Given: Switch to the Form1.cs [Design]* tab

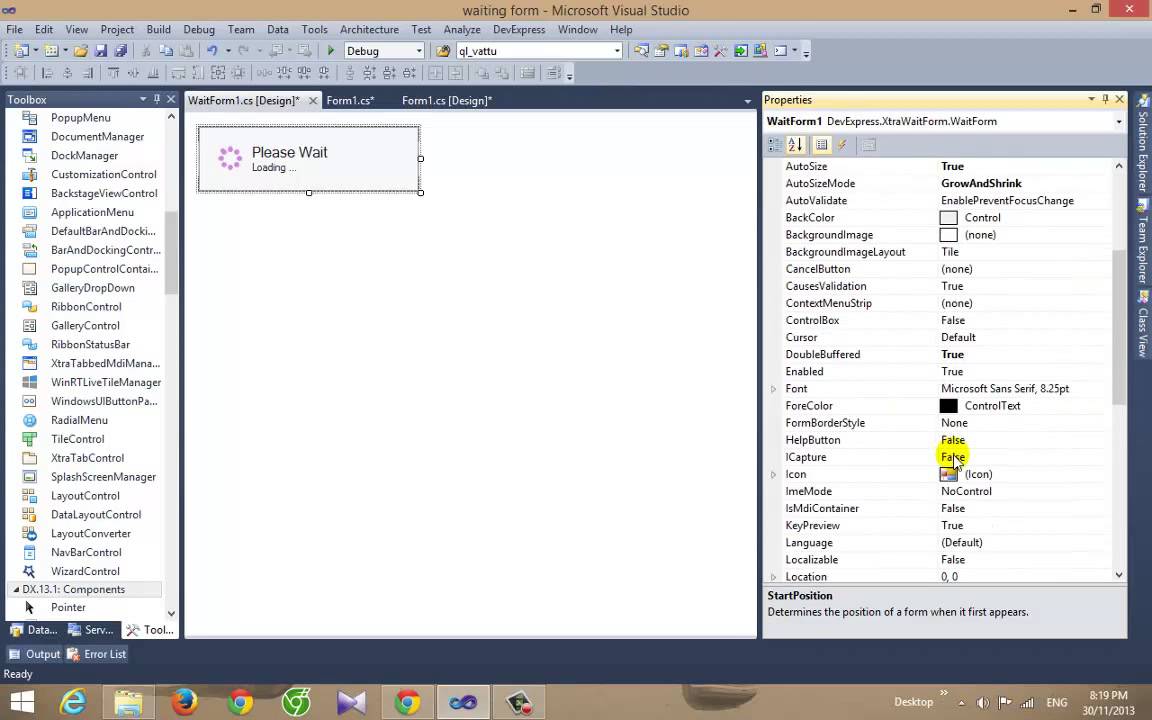Looking at the screenshot, I should point(447,101).
